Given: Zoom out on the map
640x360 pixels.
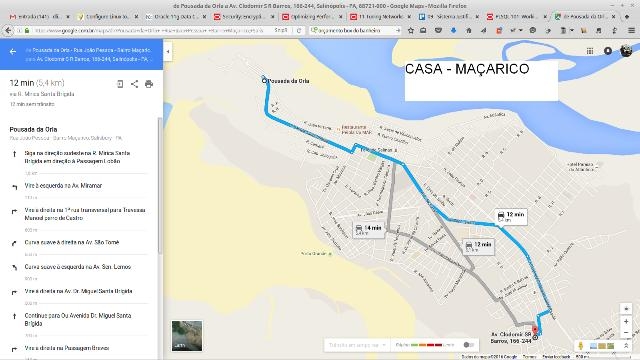Looking at the screenshot, I should 626,333.
